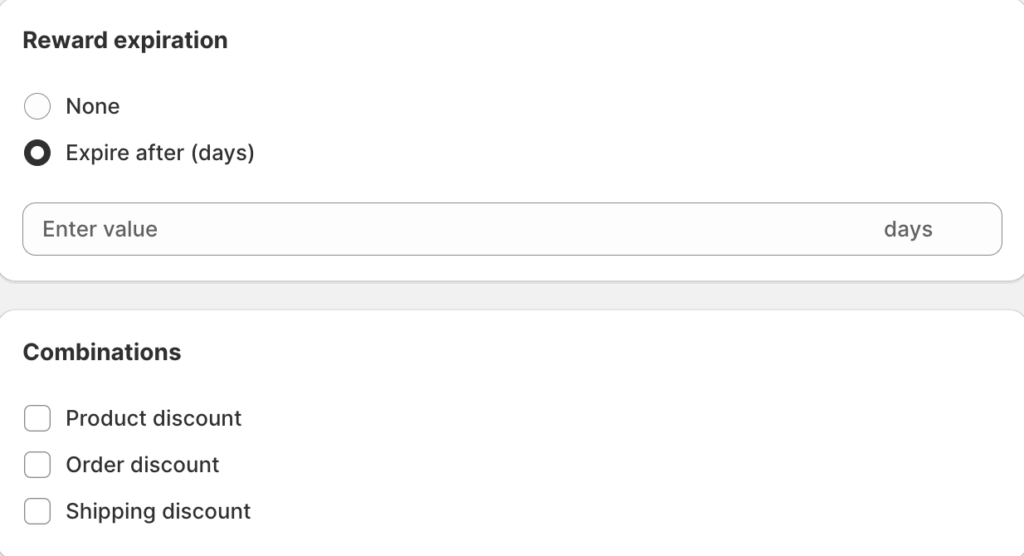Click the Reward expiration heading
1024x556 pixels.
pyautogui.click(x=125, y=41)
